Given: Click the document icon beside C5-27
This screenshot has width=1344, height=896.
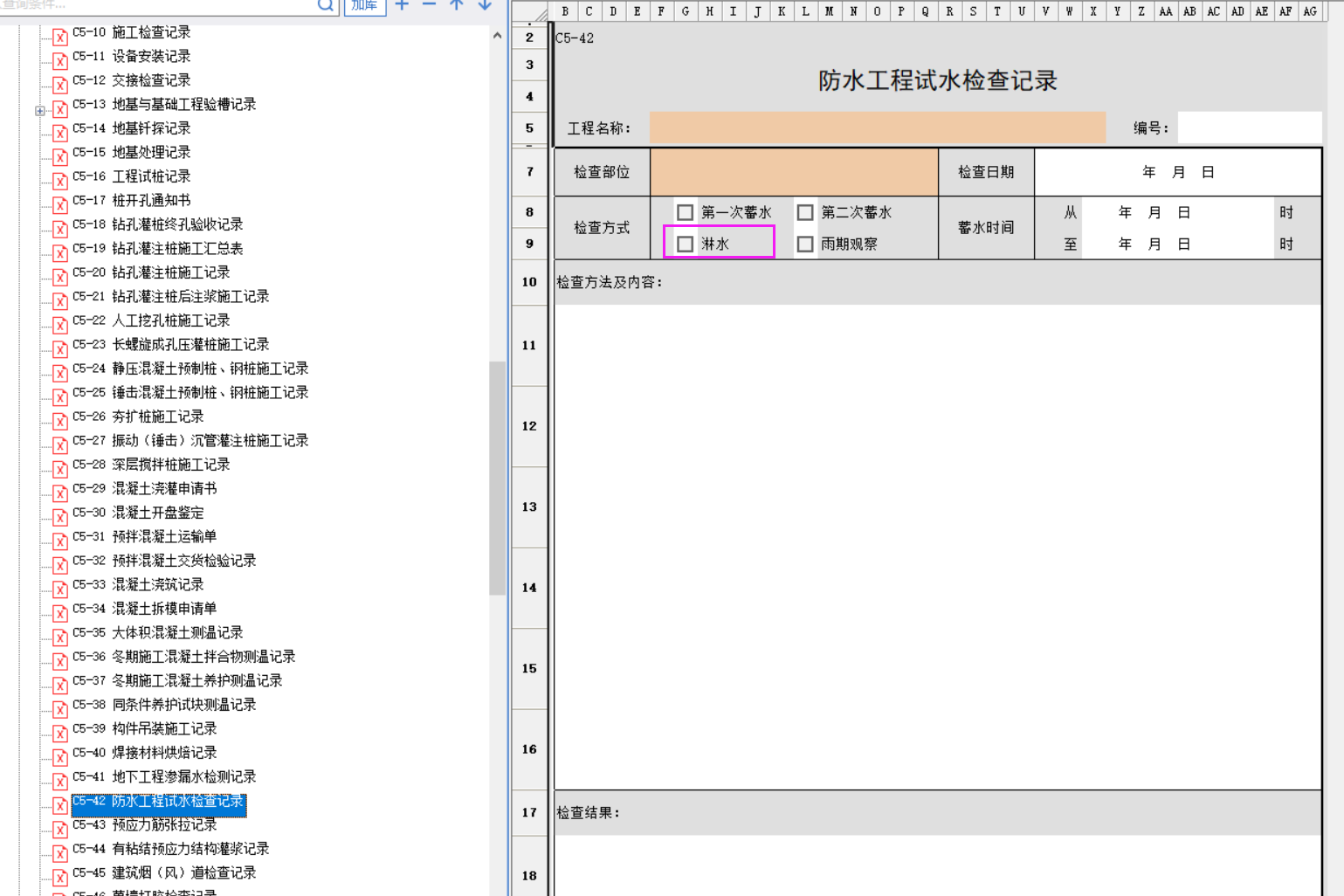Looking at the screenshot, I should (60, 445).
